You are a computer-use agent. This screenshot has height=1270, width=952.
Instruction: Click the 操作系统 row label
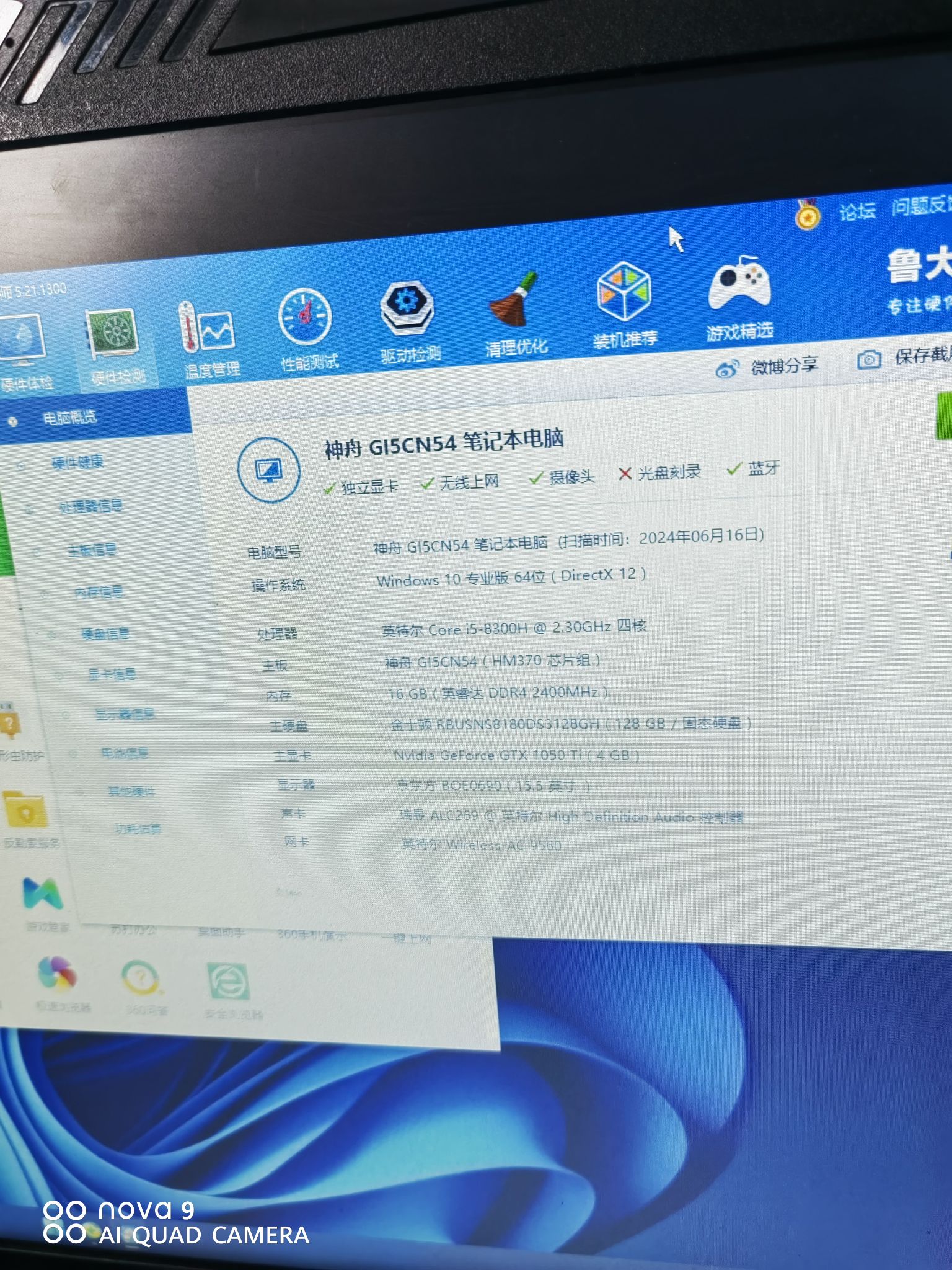[278, 585]
